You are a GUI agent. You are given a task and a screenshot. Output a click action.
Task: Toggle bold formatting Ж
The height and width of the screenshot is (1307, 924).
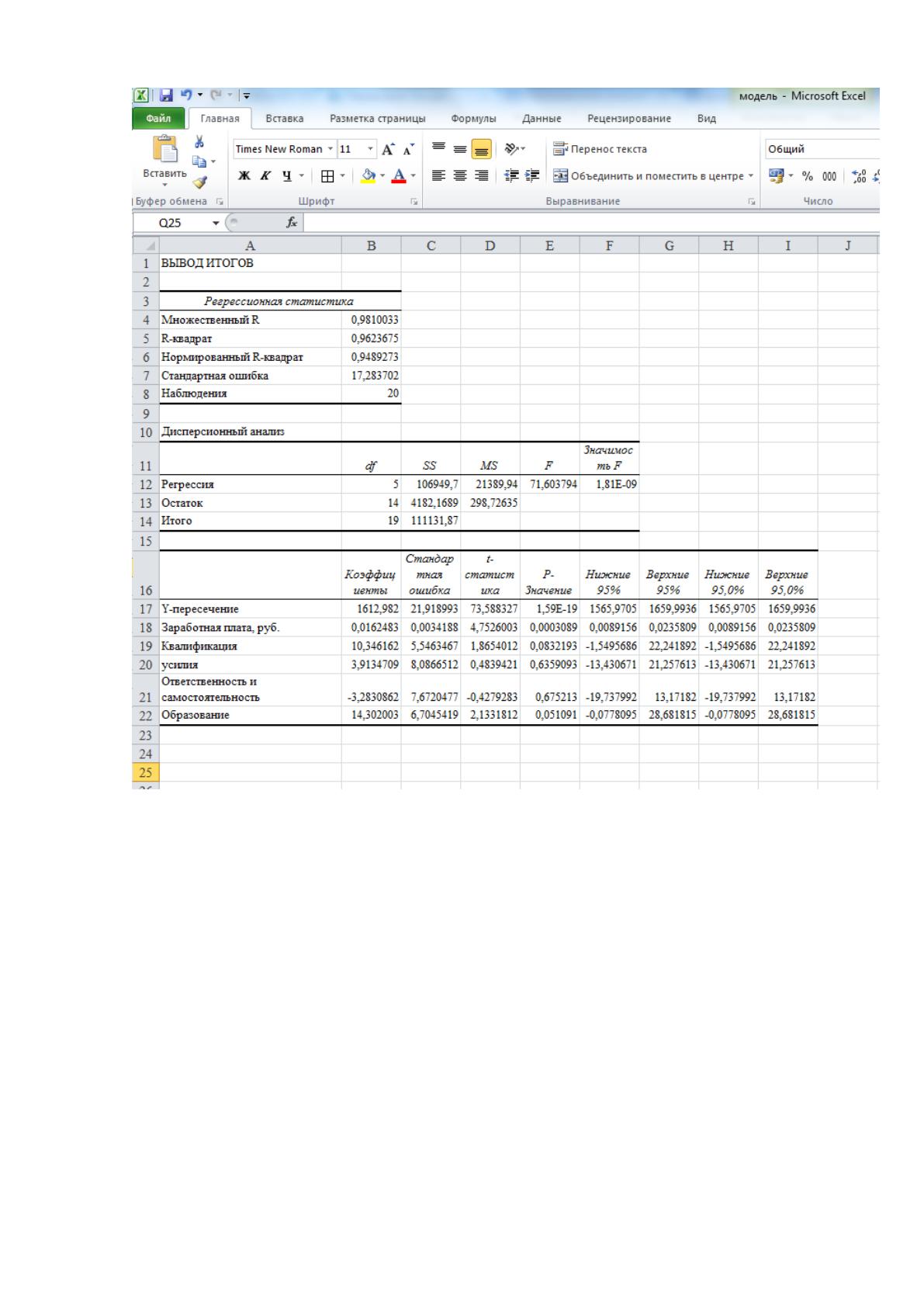tap(244, 176)
